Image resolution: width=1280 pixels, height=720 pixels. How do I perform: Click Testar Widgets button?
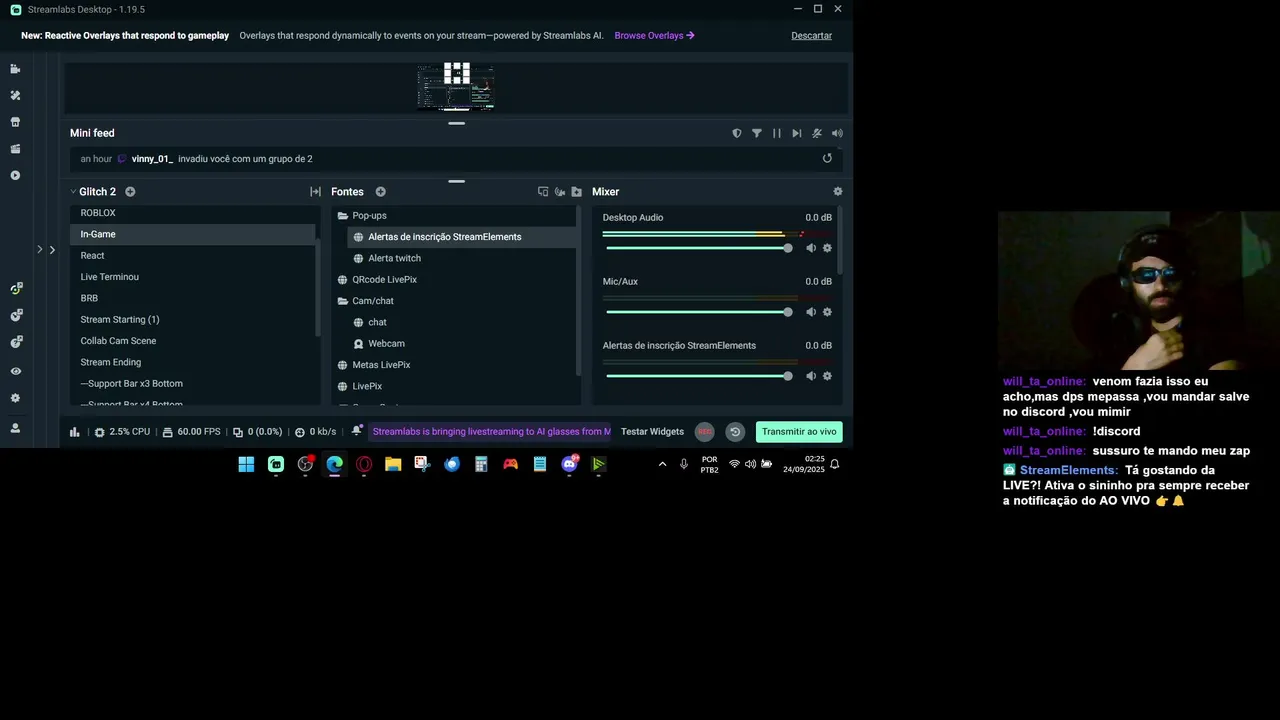click(x=652, y=432)
